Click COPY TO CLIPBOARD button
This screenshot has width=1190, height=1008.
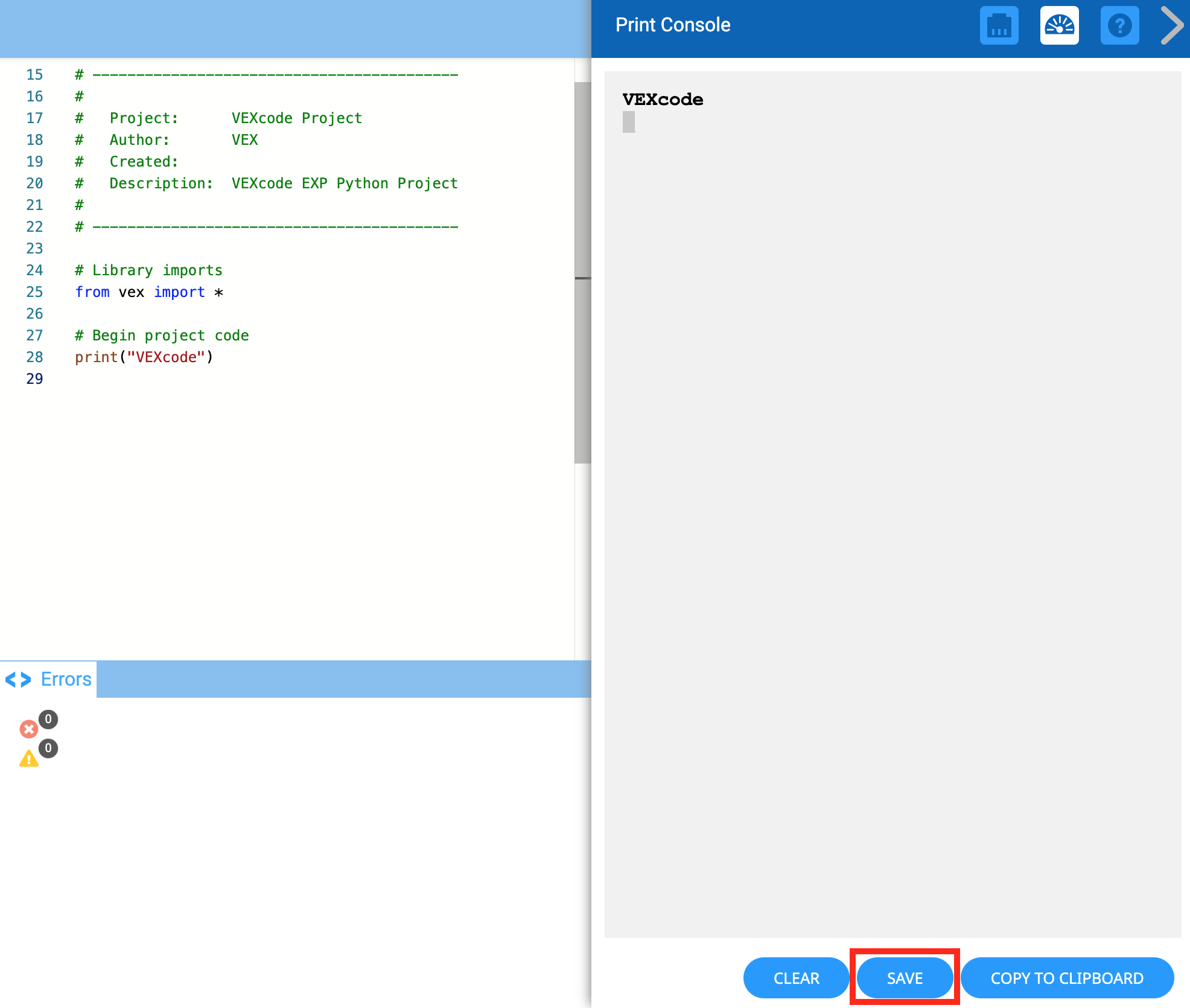pyautogui.click(x=1066, y=978)
